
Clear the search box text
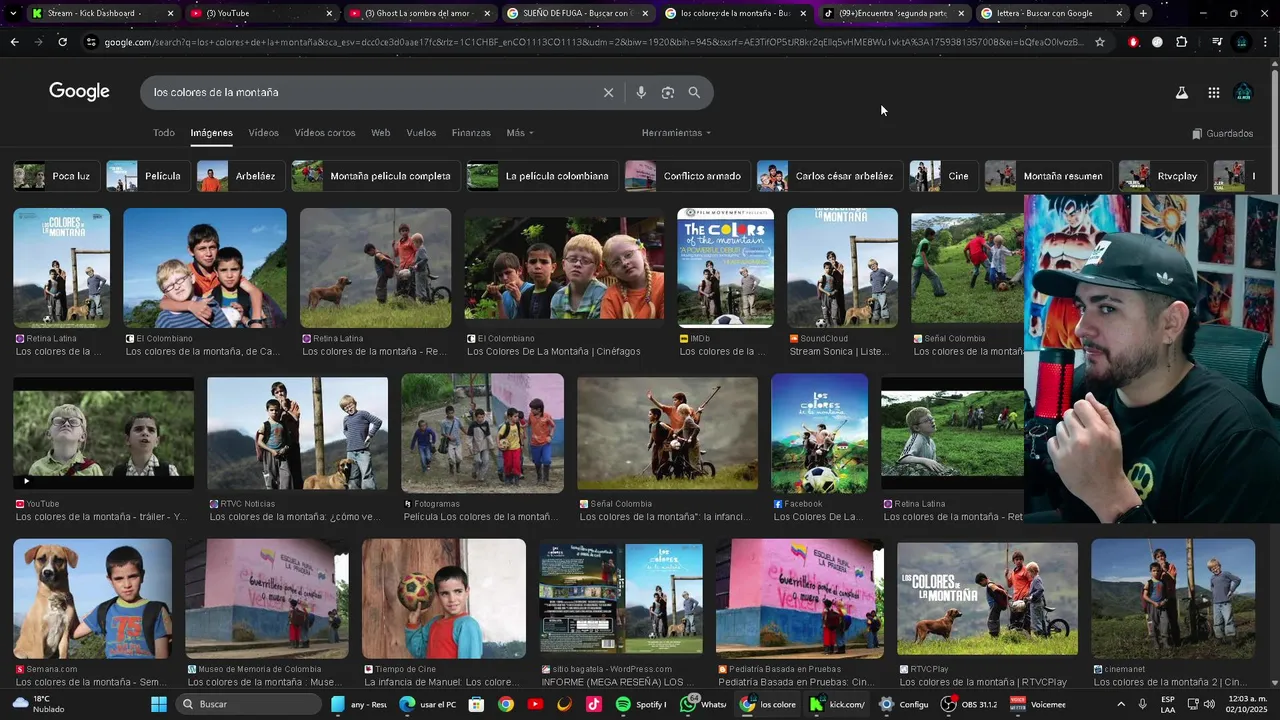608,92
